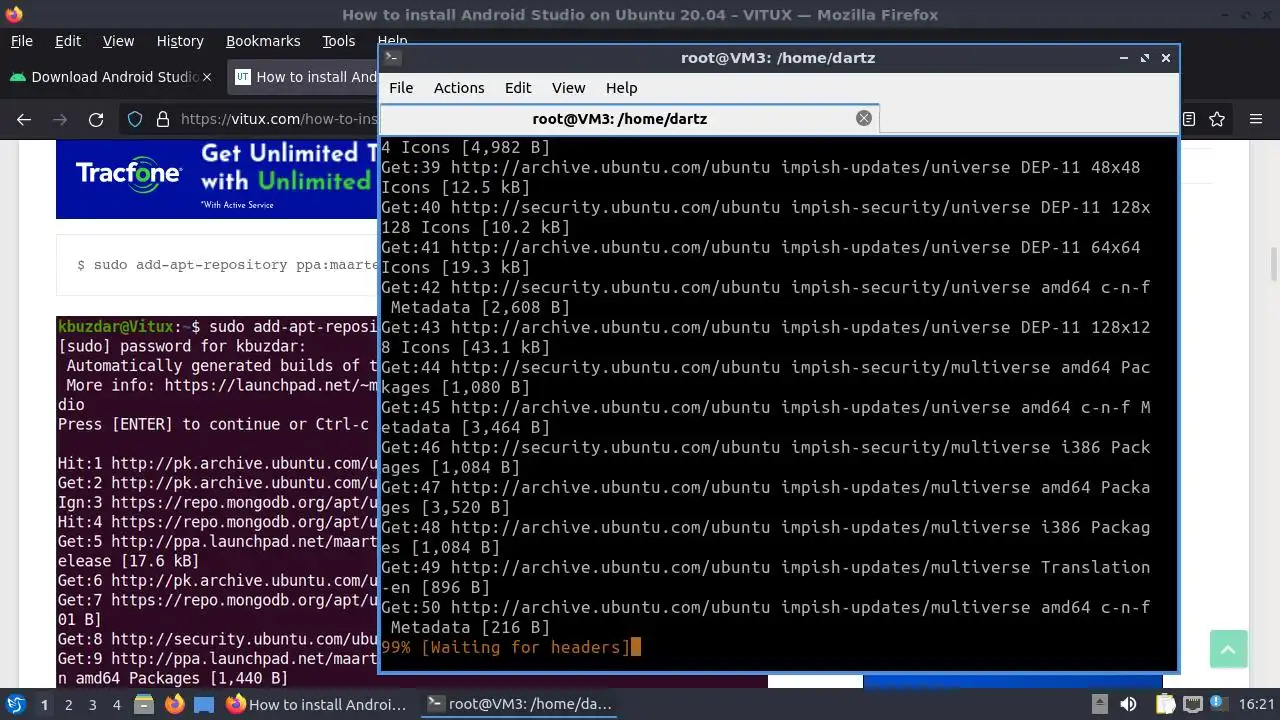Open the file manager launcher on the taskbar
The height and width of the screenshot is (720, 1280).
pos(144,704)
